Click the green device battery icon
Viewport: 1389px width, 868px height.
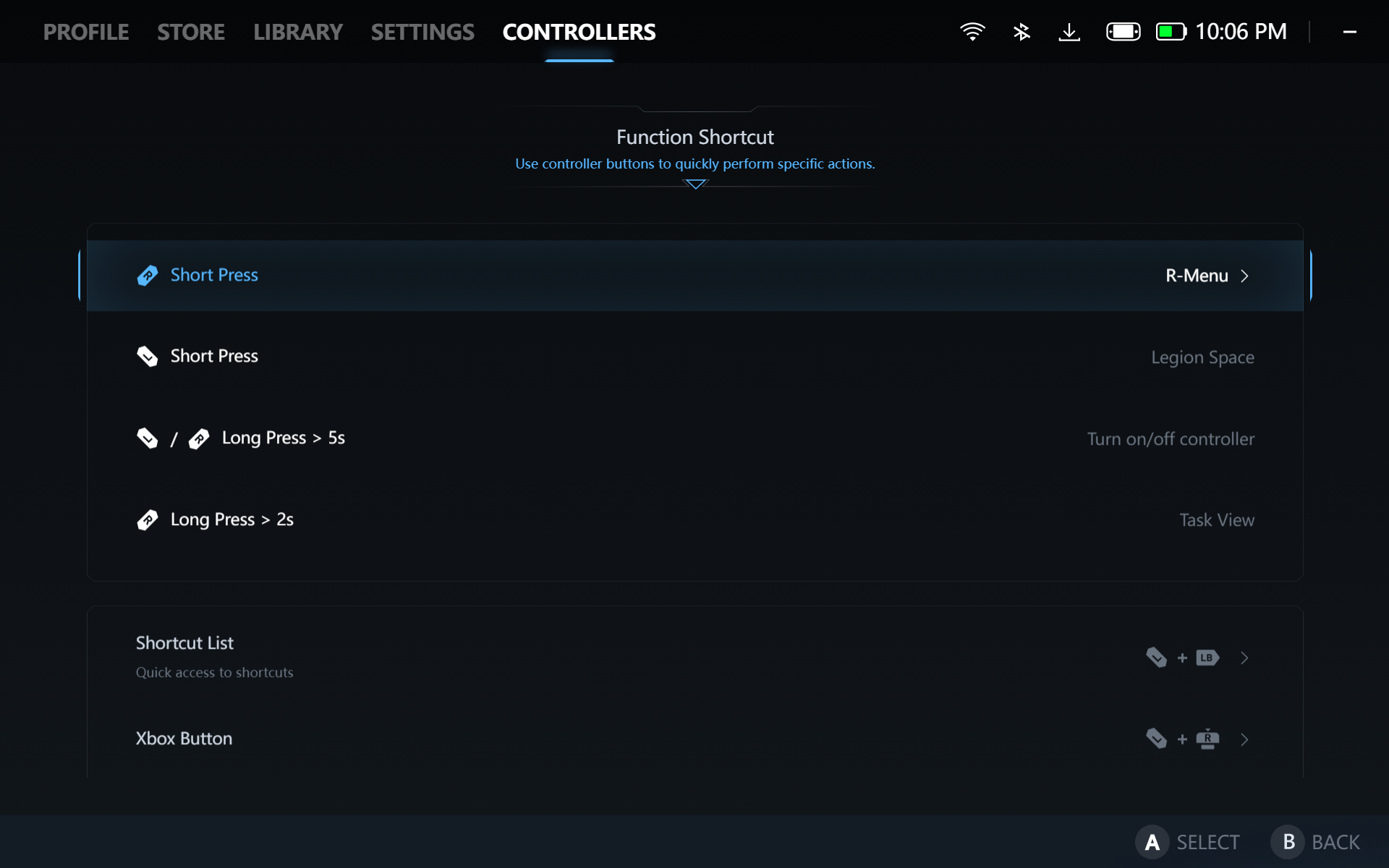(x=1171, y=32)
